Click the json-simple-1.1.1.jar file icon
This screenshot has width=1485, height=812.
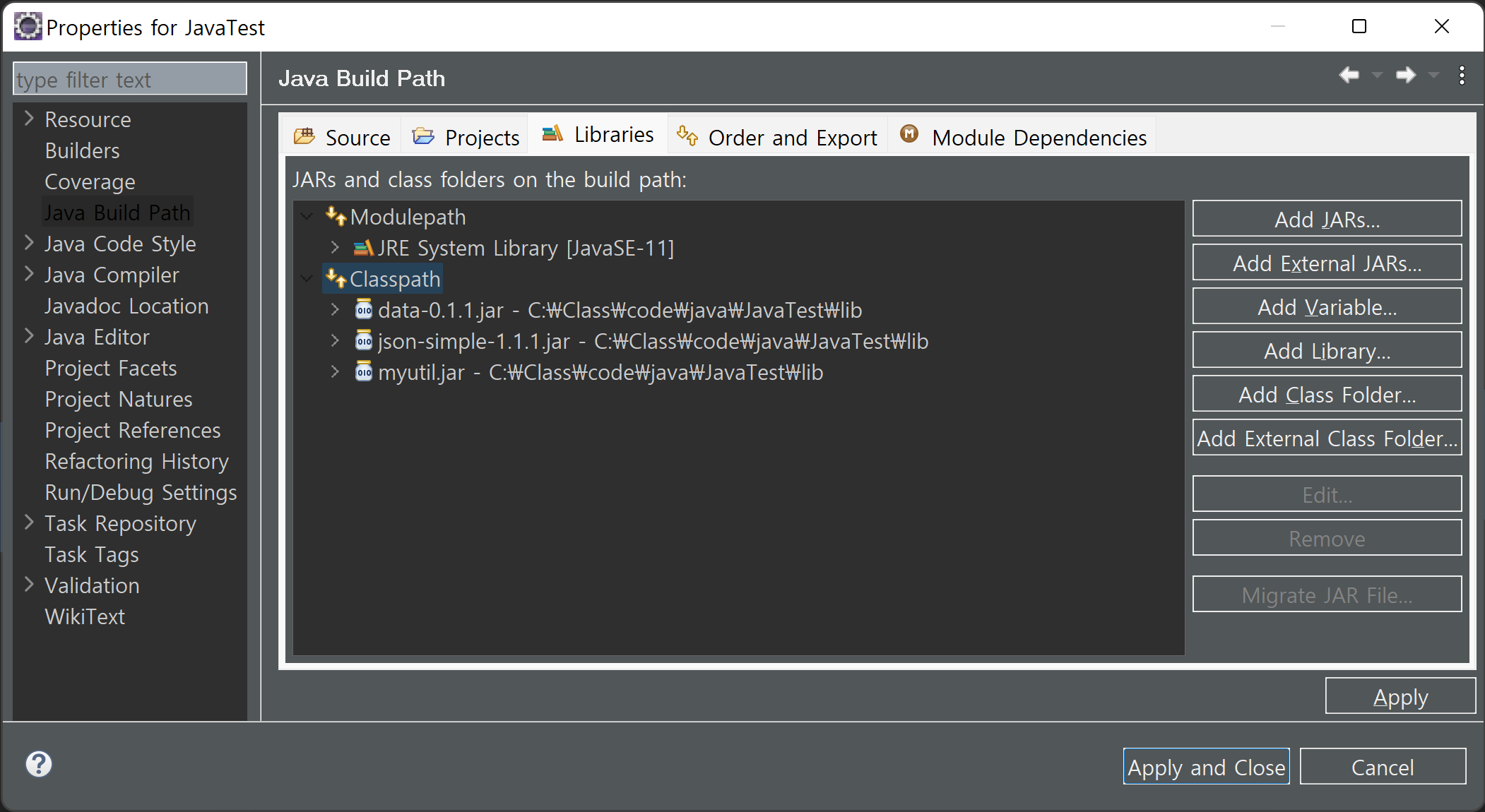coord(363,340)
